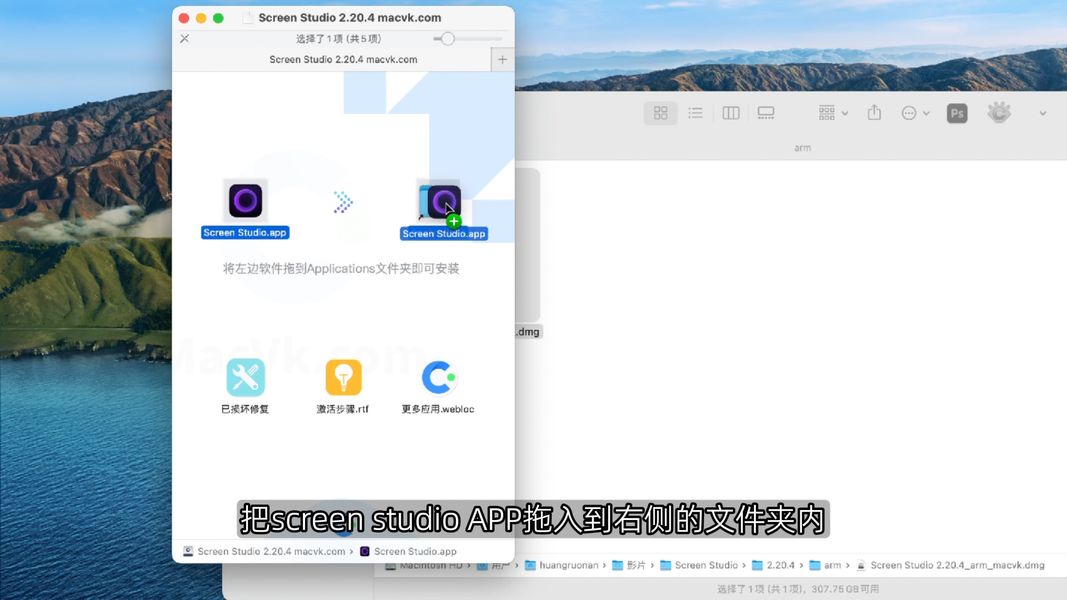Image resolution: width=1067 pixels, height=600 pixels.
Task: Adjust the icon size slider
Action: [447, 39]
